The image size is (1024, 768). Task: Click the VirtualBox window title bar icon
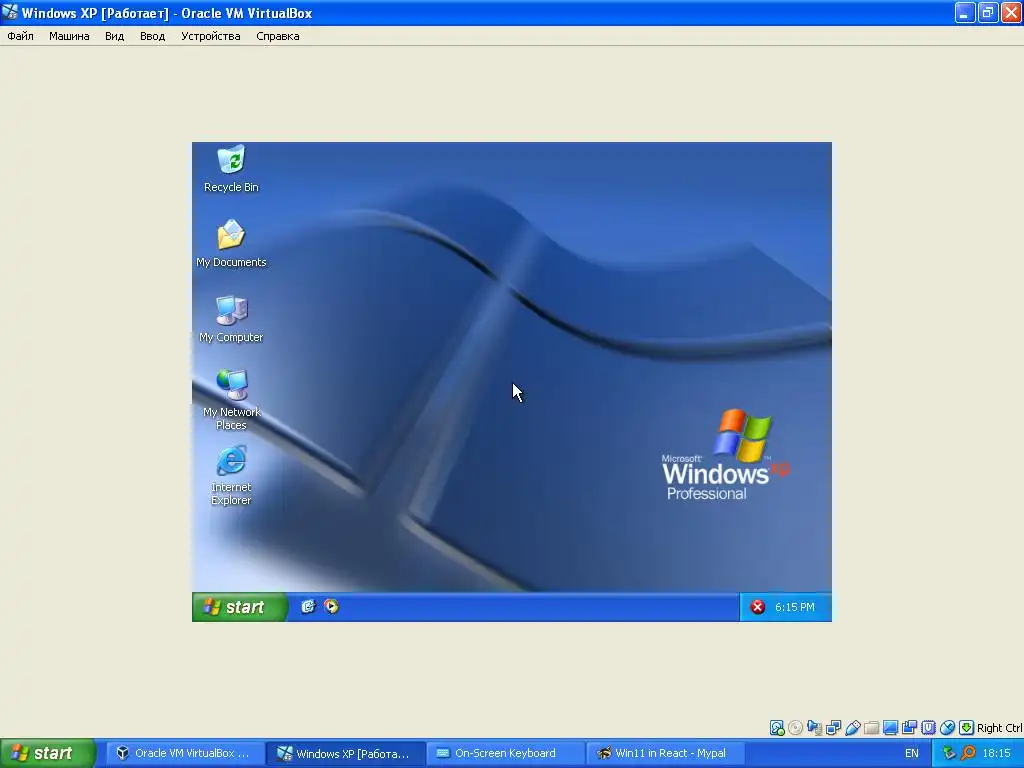10,12
